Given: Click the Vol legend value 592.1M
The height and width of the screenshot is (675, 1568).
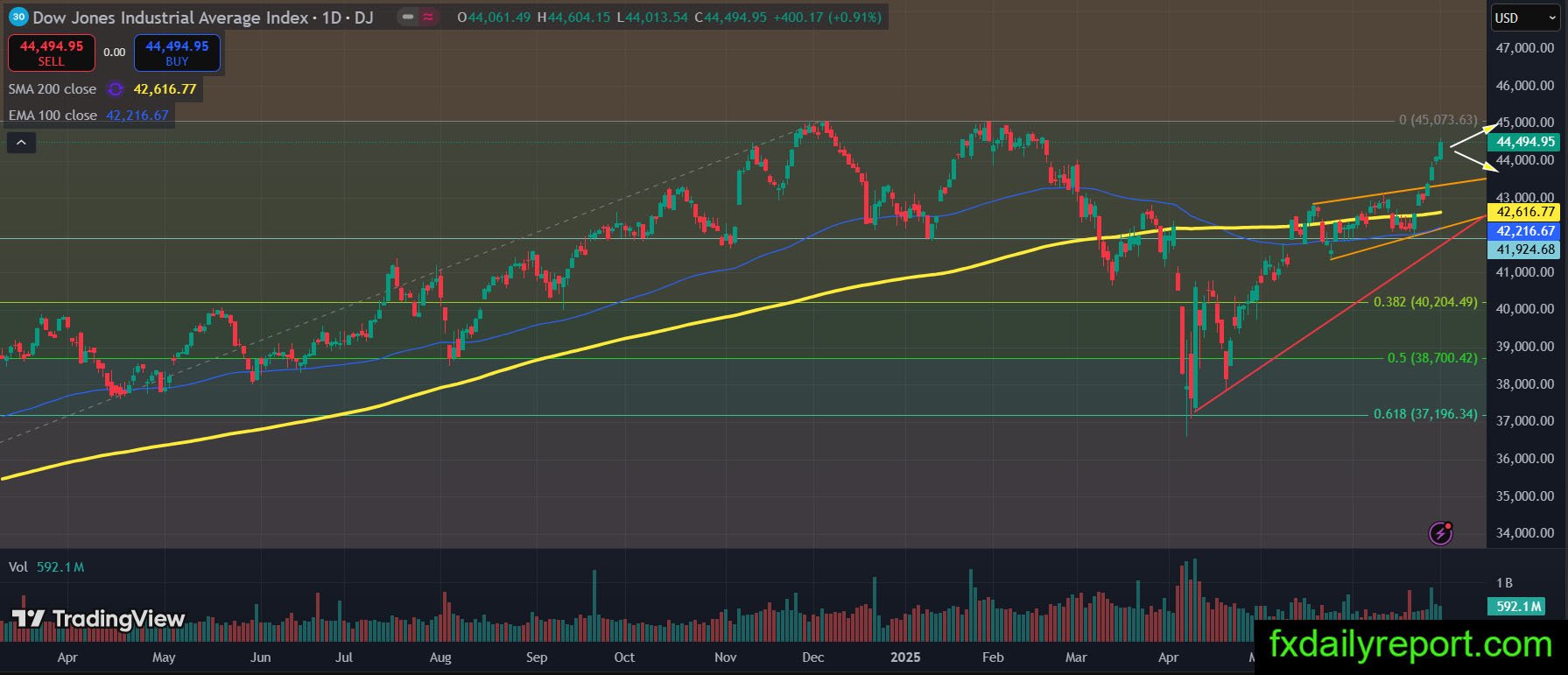Looking at the screenshot, I should (60, 567).
